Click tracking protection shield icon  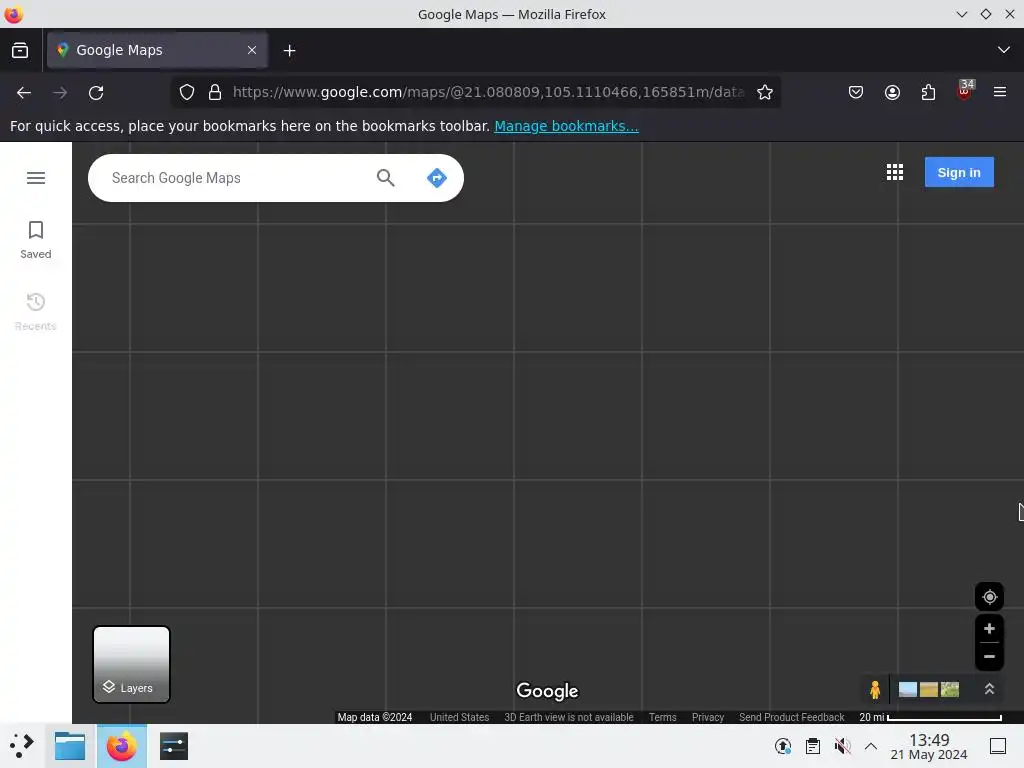click(x=187, y=93)
